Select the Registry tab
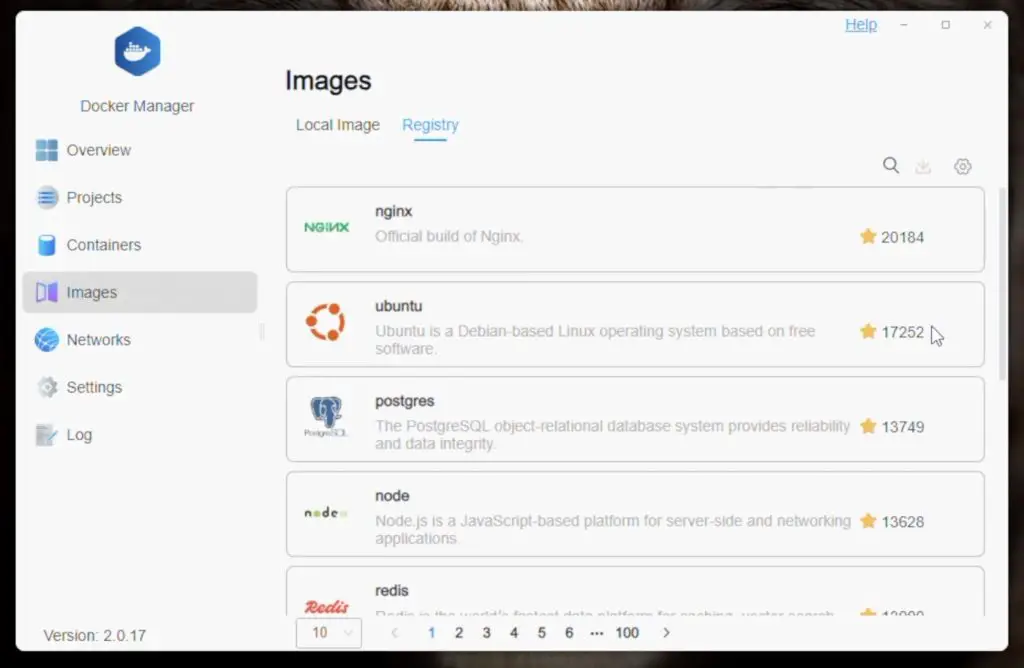This screenshot has height=668, width=1024. tap(430, 125)
